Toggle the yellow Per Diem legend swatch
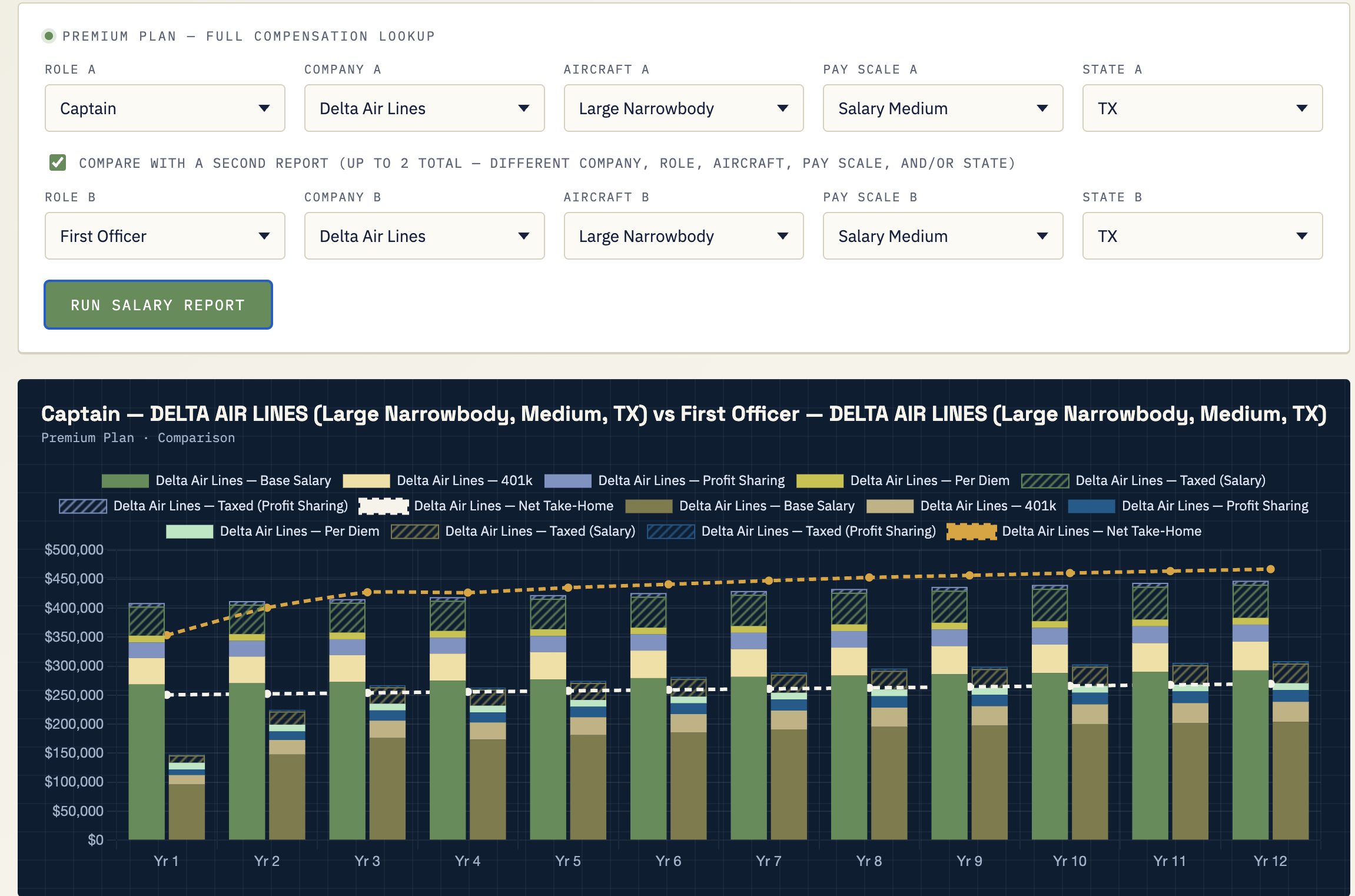The image size is (1355, 896). click(x=819, y=481)
